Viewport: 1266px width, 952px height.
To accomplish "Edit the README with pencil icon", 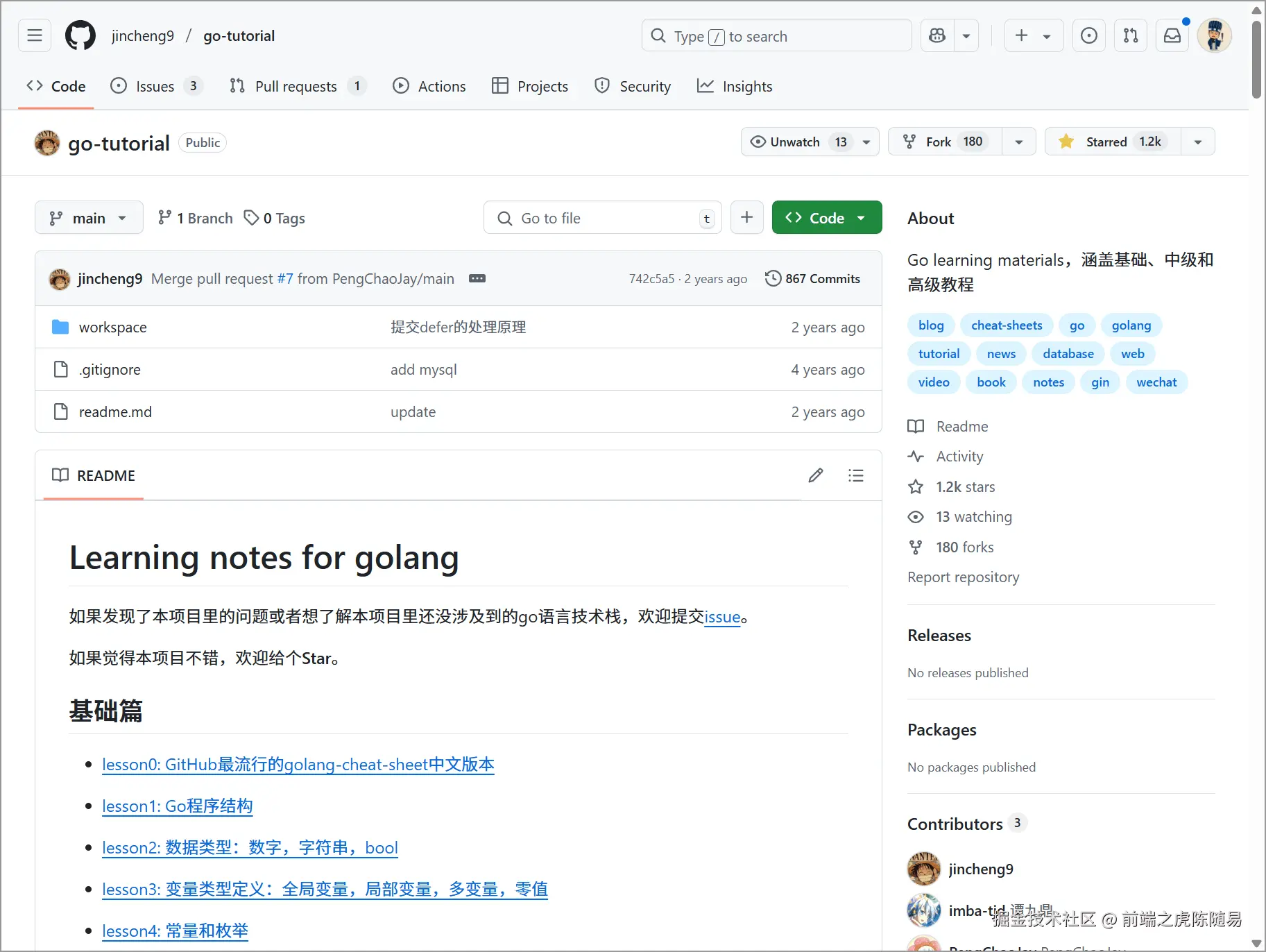I will point(816,475).
